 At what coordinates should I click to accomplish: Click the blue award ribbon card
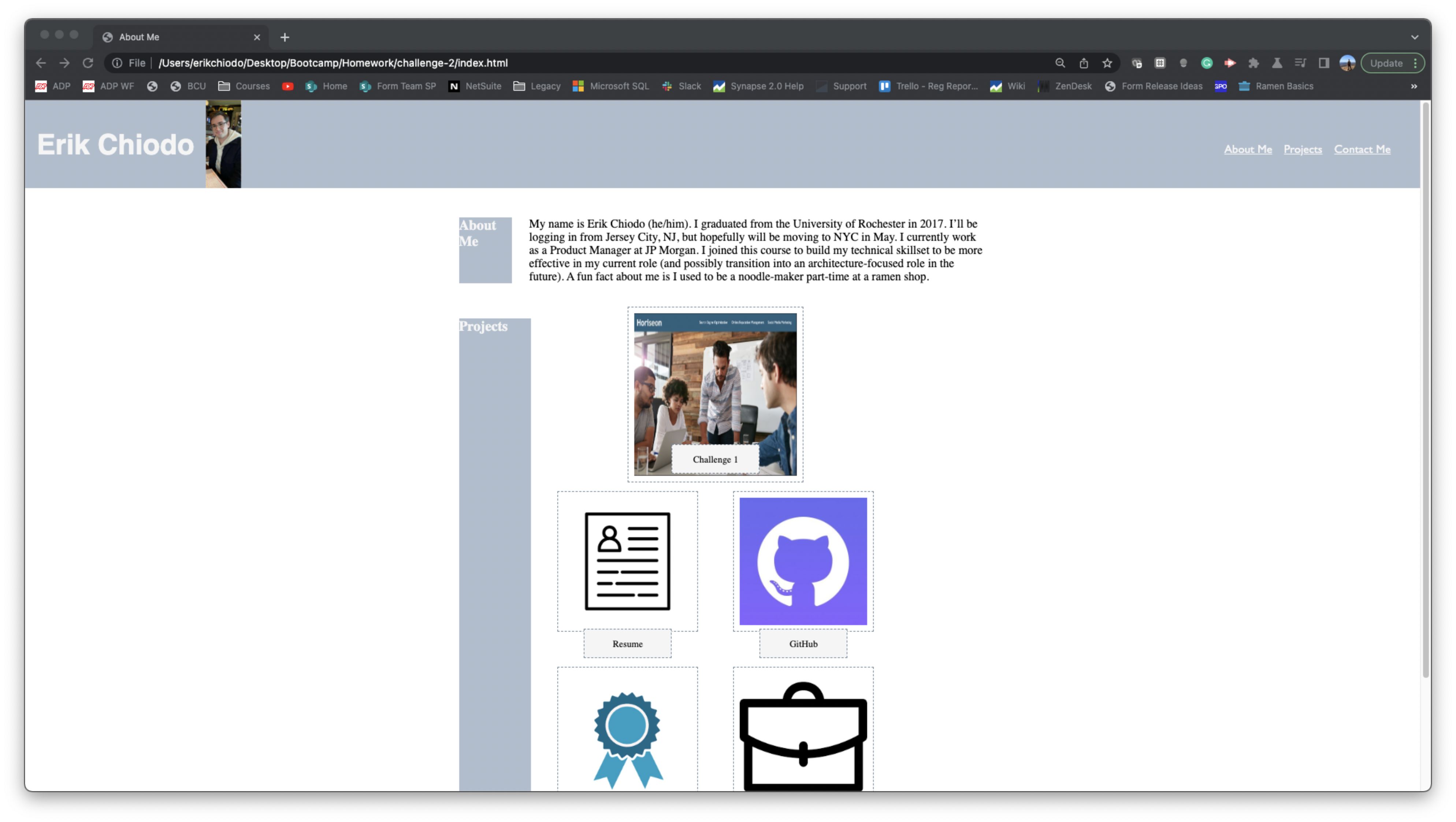[x=627, y=729]
